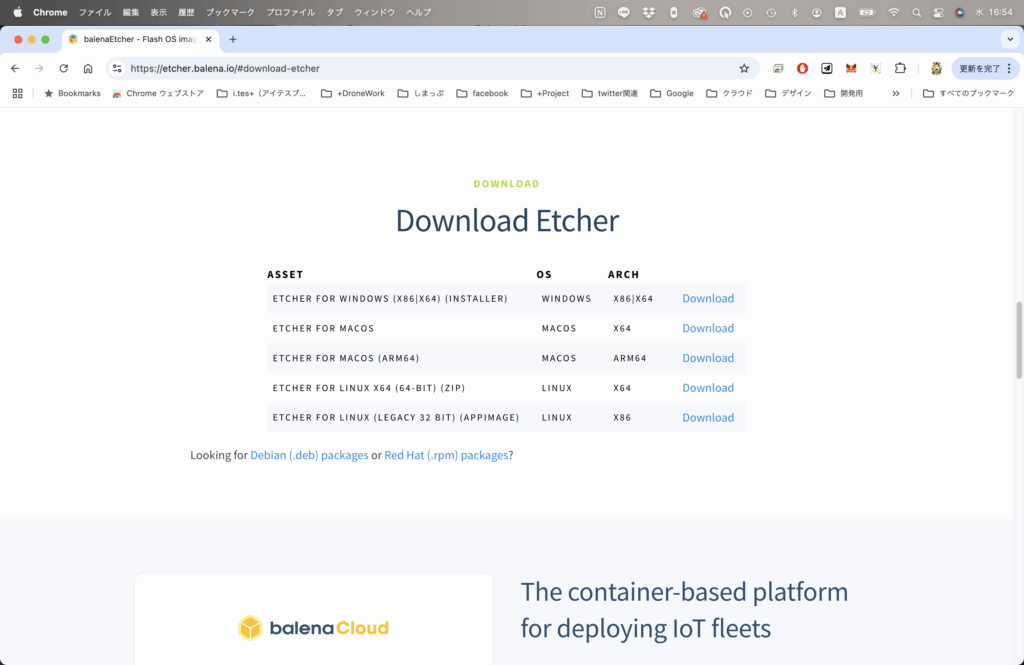Open Spotlight search in the menu bar
The image size is (1024, 665).
click(x=916, y=12)
